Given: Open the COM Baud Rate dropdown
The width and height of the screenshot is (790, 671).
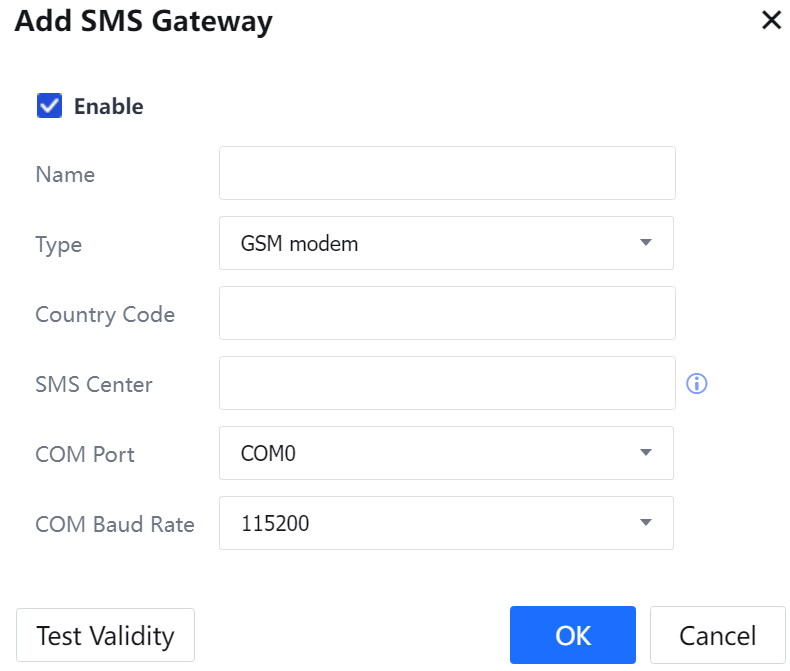Looking at the screenshot, I should [446, 523].
